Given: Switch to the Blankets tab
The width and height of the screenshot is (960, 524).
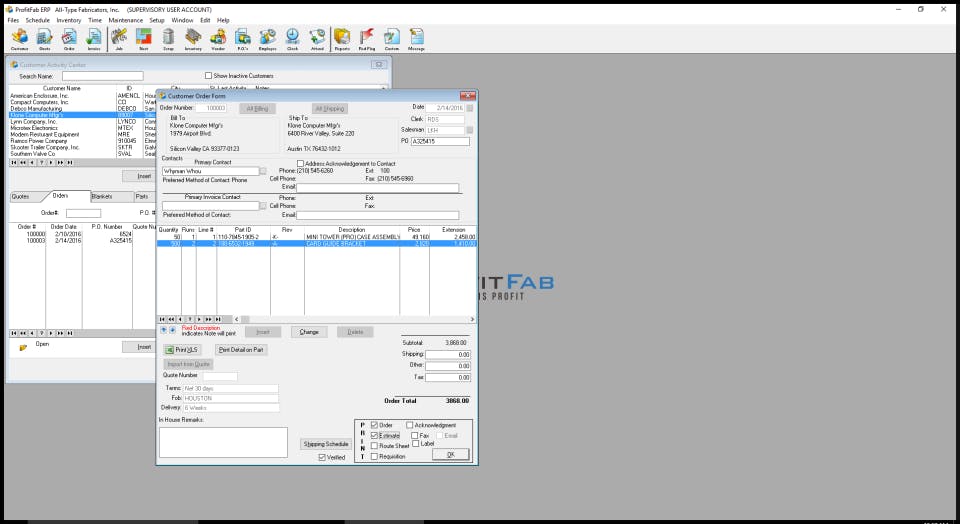Looking at the screenshot, I should click(110, 196).
